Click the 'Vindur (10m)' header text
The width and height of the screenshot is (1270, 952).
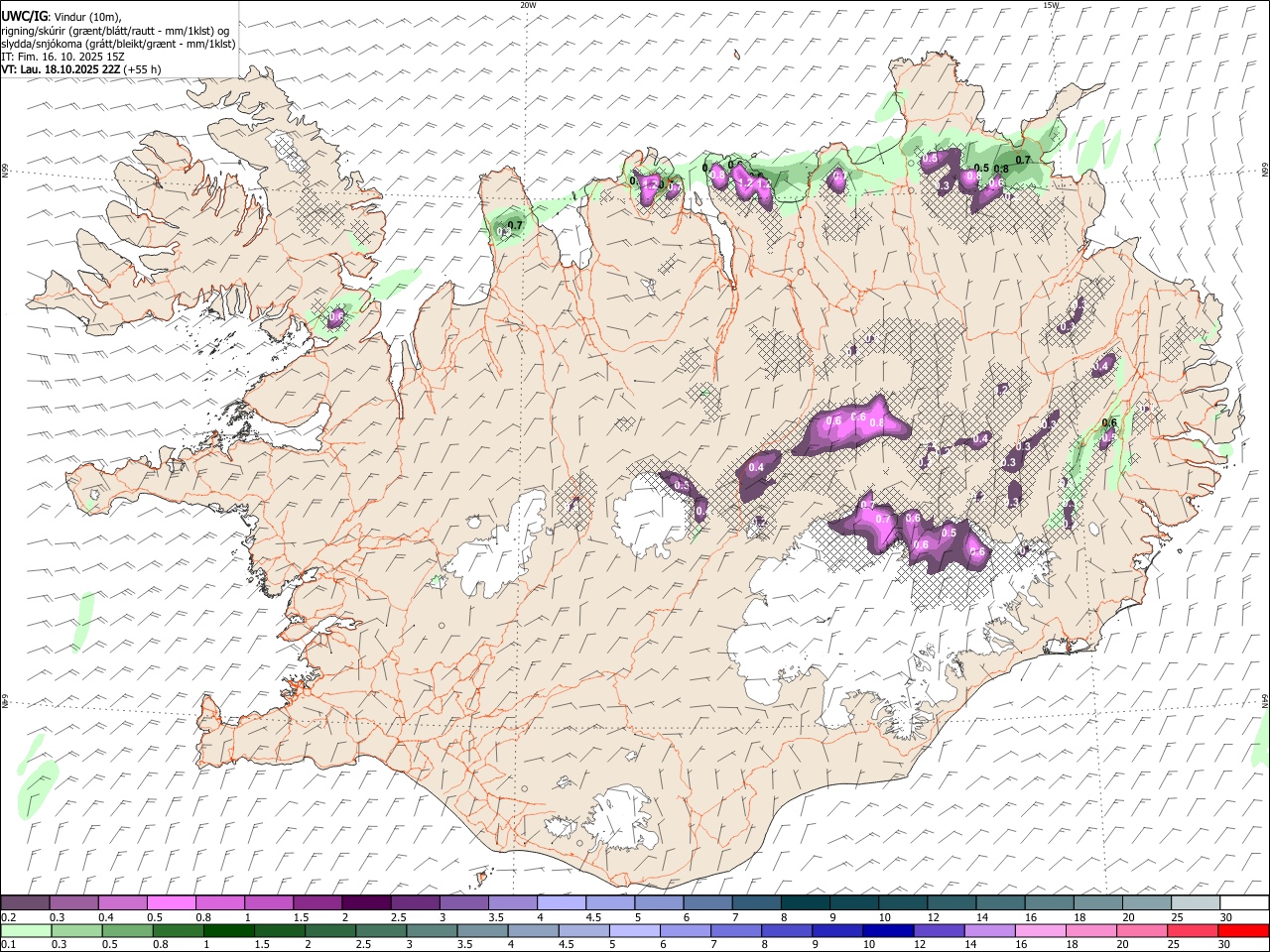pos(87,17)
